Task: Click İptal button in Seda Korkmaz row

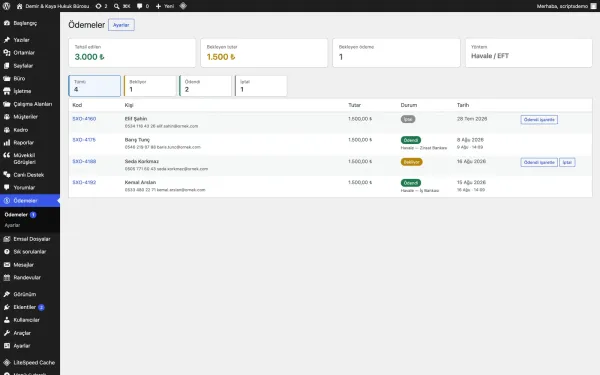Action: coord(567,163)
